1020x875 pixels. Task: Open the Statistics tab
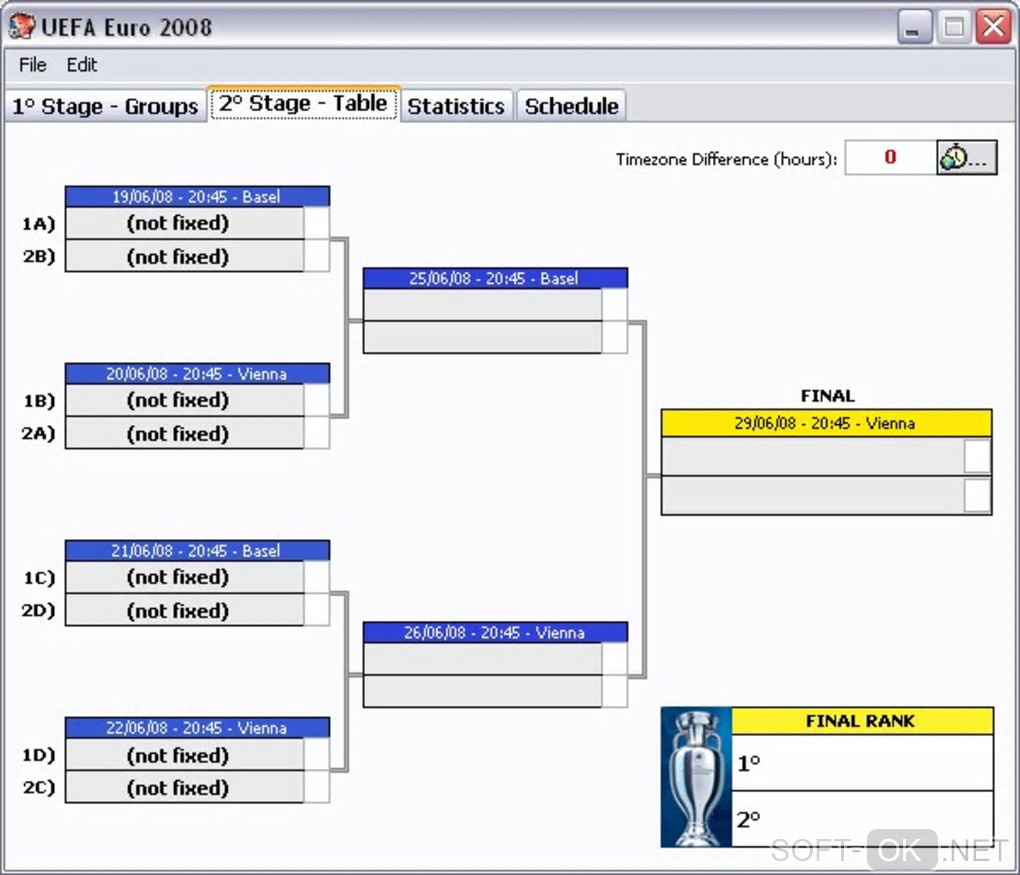coord(456,105)
